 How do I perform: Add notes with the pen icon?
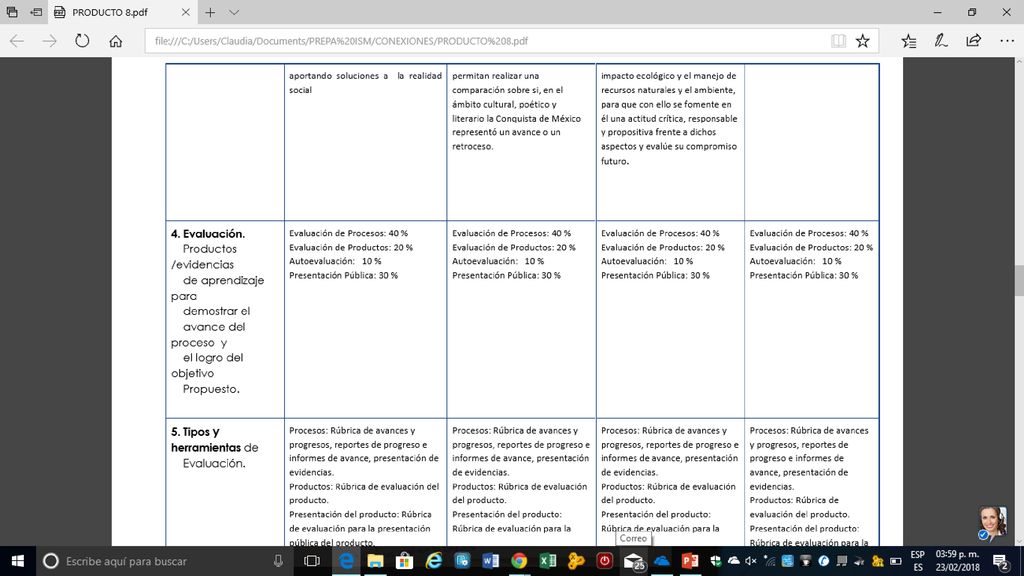pos(940,40)
